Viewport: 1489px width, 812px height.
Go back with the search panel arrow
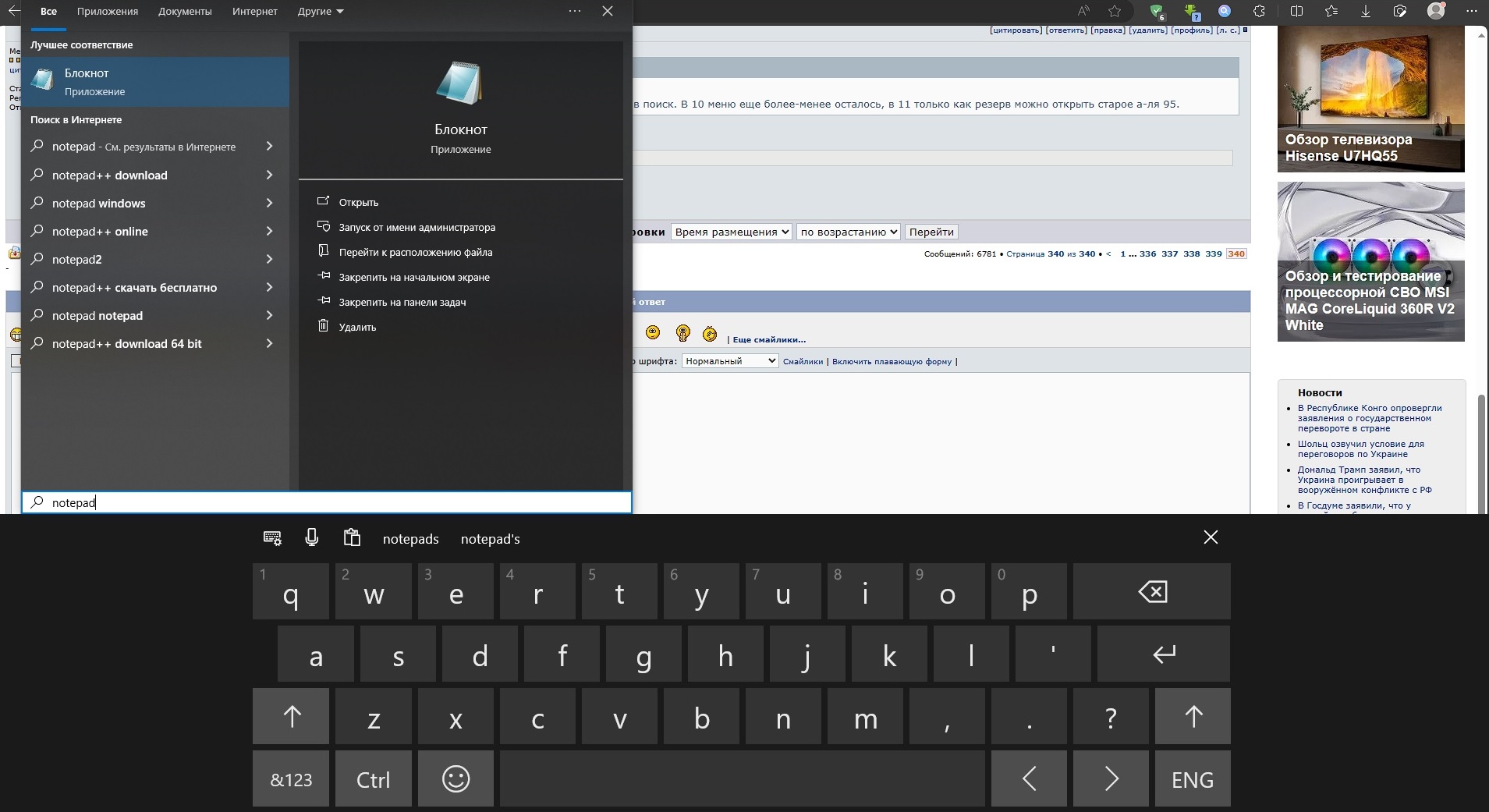[13, 11]
